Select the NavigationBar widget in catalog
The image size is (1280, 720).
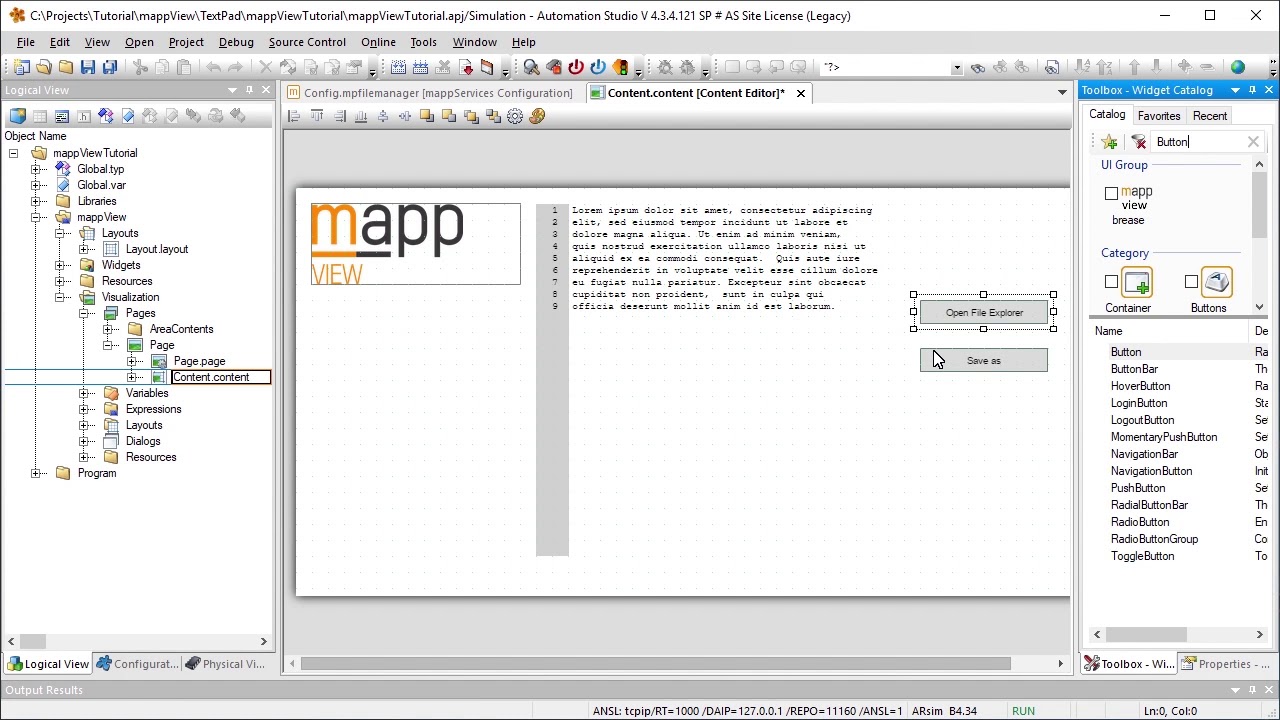coord(1144,454)
